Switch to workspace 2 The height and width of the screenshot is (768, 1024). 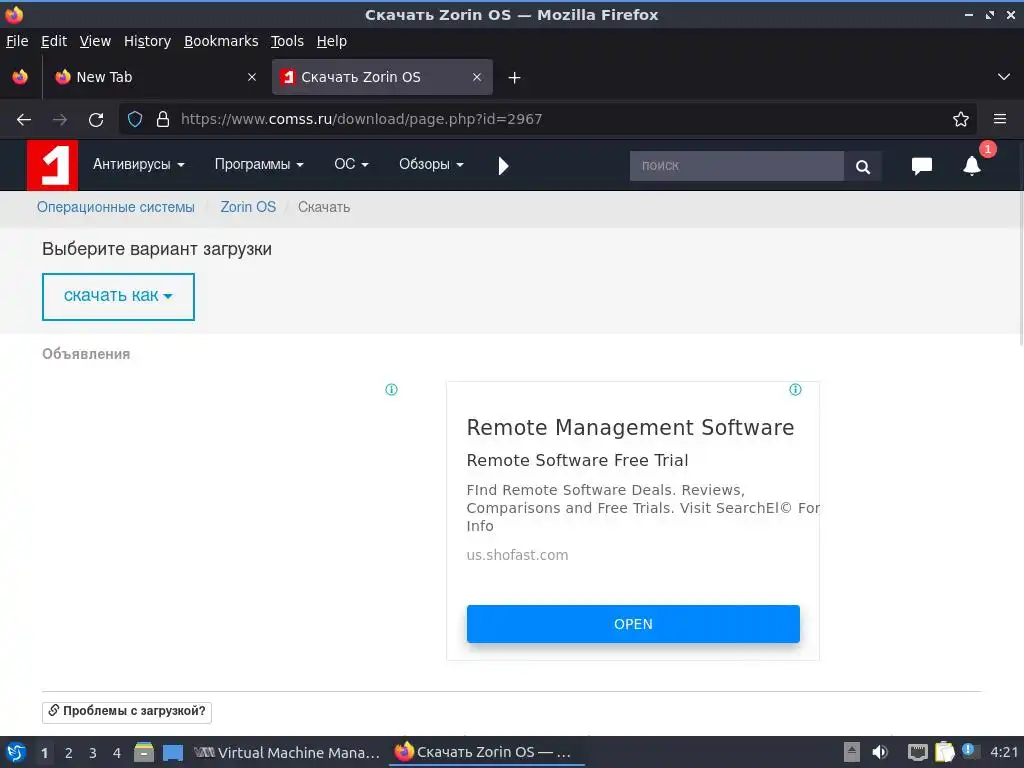69,753
